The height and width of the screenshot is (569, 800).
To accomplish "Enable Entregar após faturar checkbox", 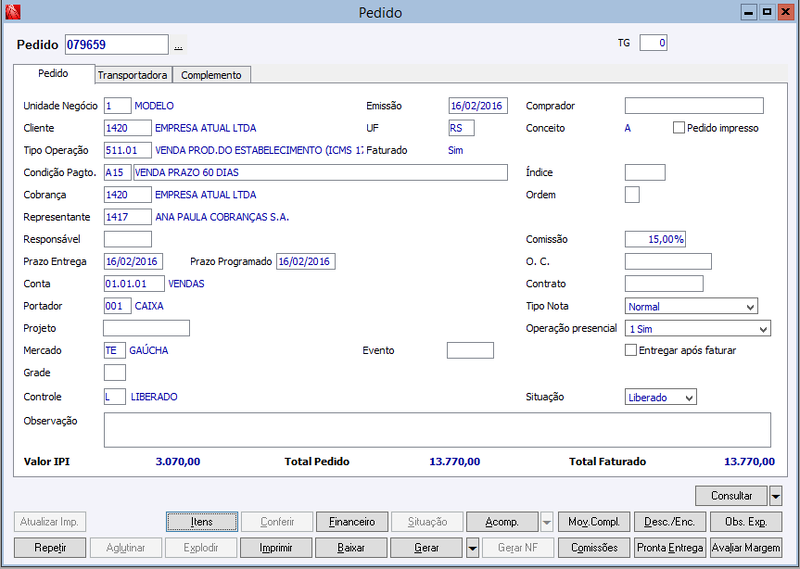I will 631,350.
